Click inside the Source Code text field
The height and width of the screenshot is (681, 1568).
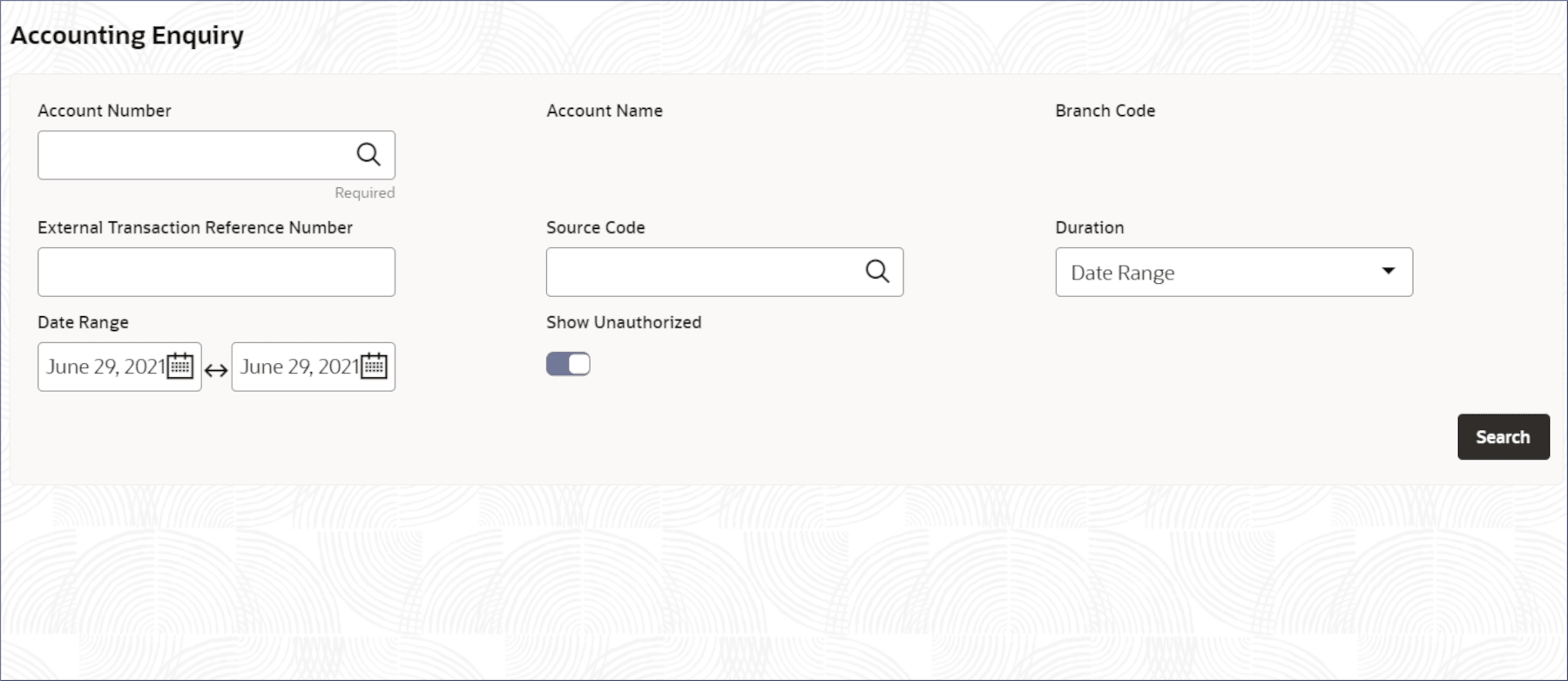[701, 272]
